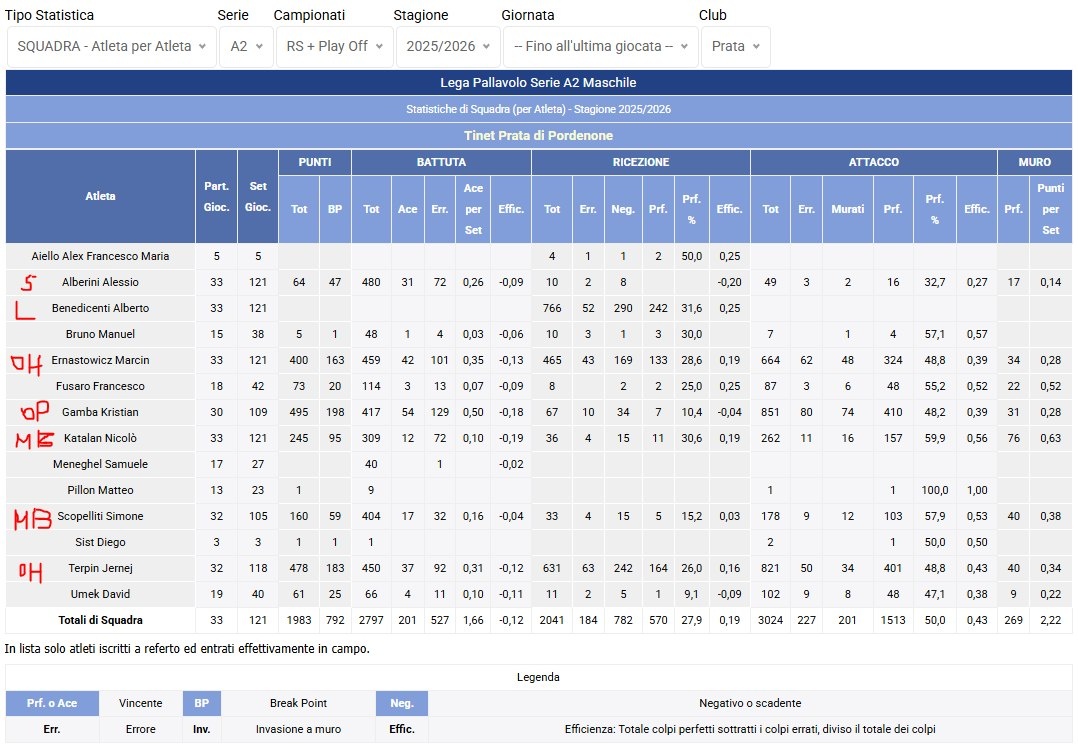Click player Benedicenti Alberto in the table

(100, 308)
